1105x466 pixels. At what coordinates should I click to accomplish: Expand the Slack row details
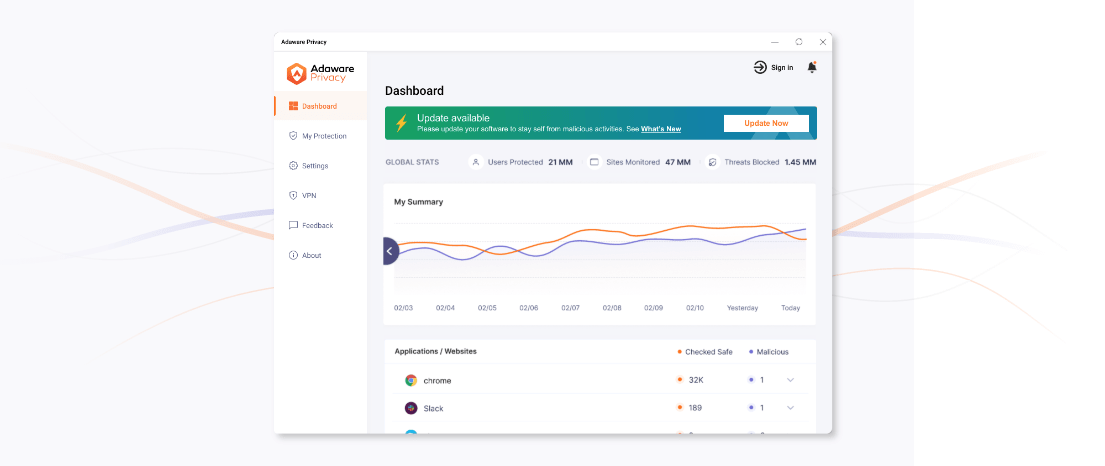pos(791,408)
